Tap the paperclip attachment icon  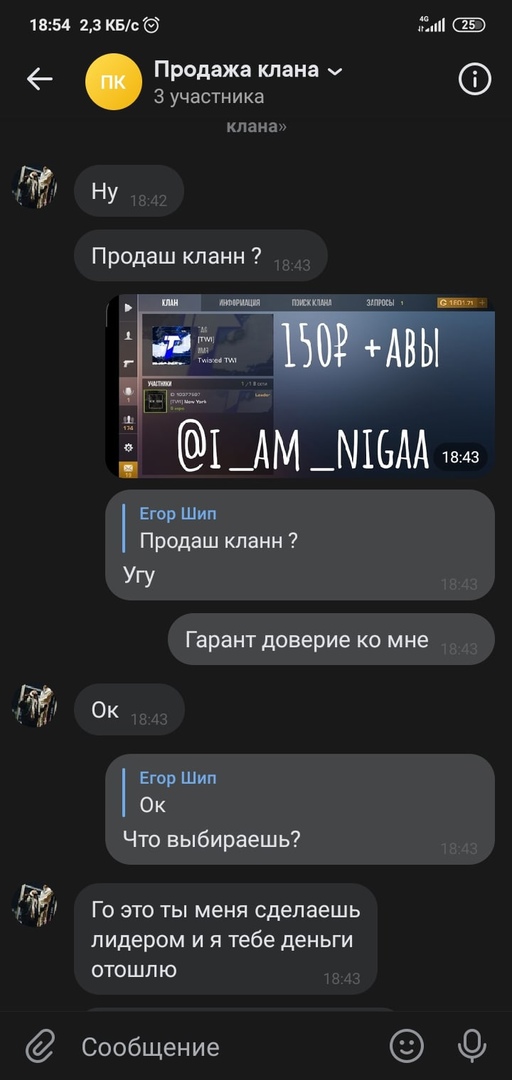pos(40,1047)
